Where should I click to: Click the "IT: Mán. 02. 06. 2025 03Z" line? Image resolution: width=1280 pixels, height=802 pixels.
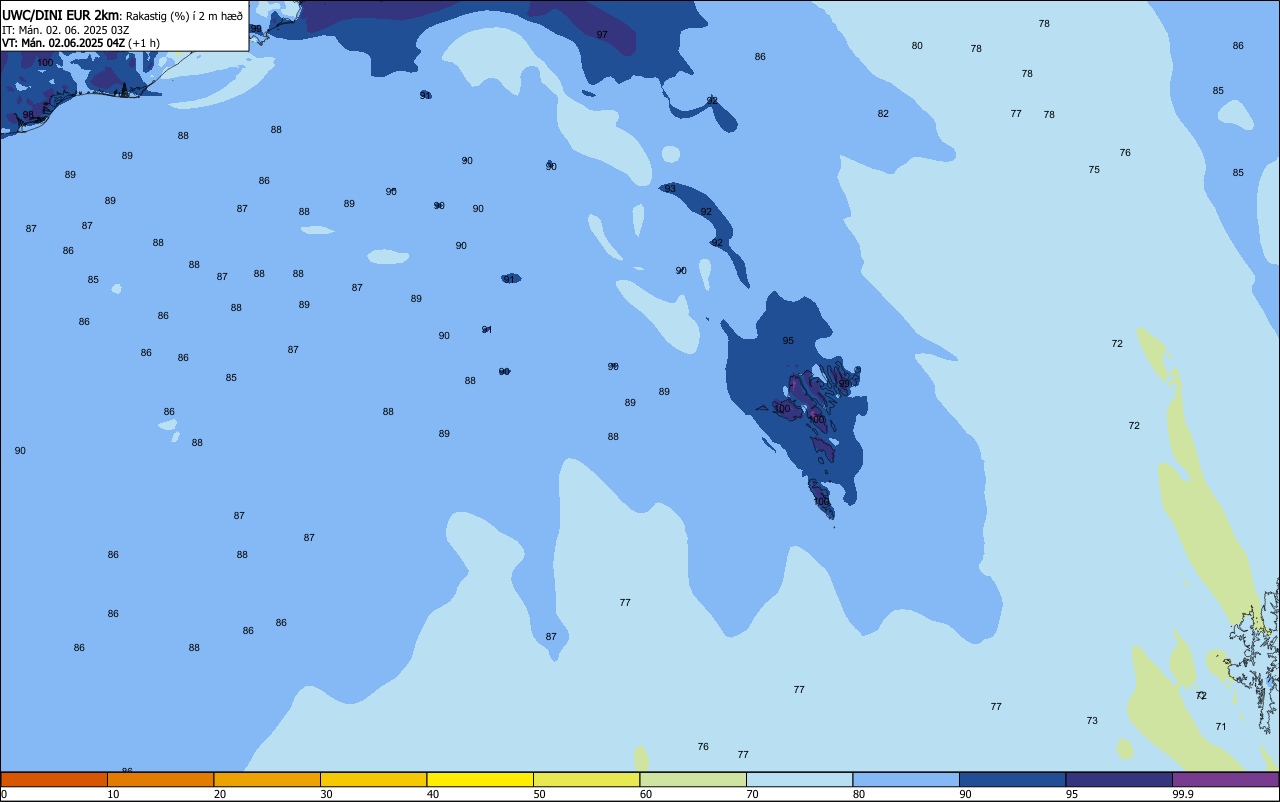click(x=65, y=30)
